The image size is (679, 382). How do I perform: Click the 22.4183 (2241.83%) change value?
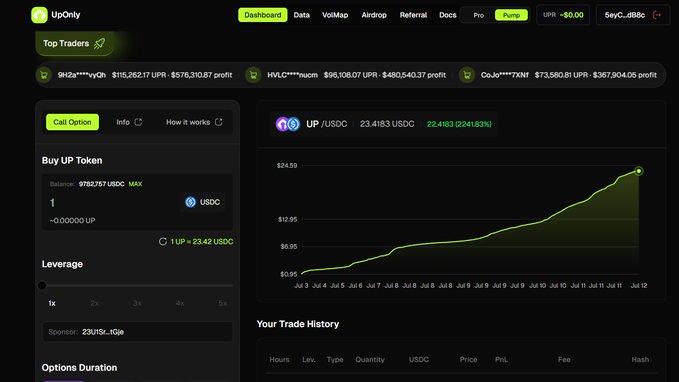459,124
